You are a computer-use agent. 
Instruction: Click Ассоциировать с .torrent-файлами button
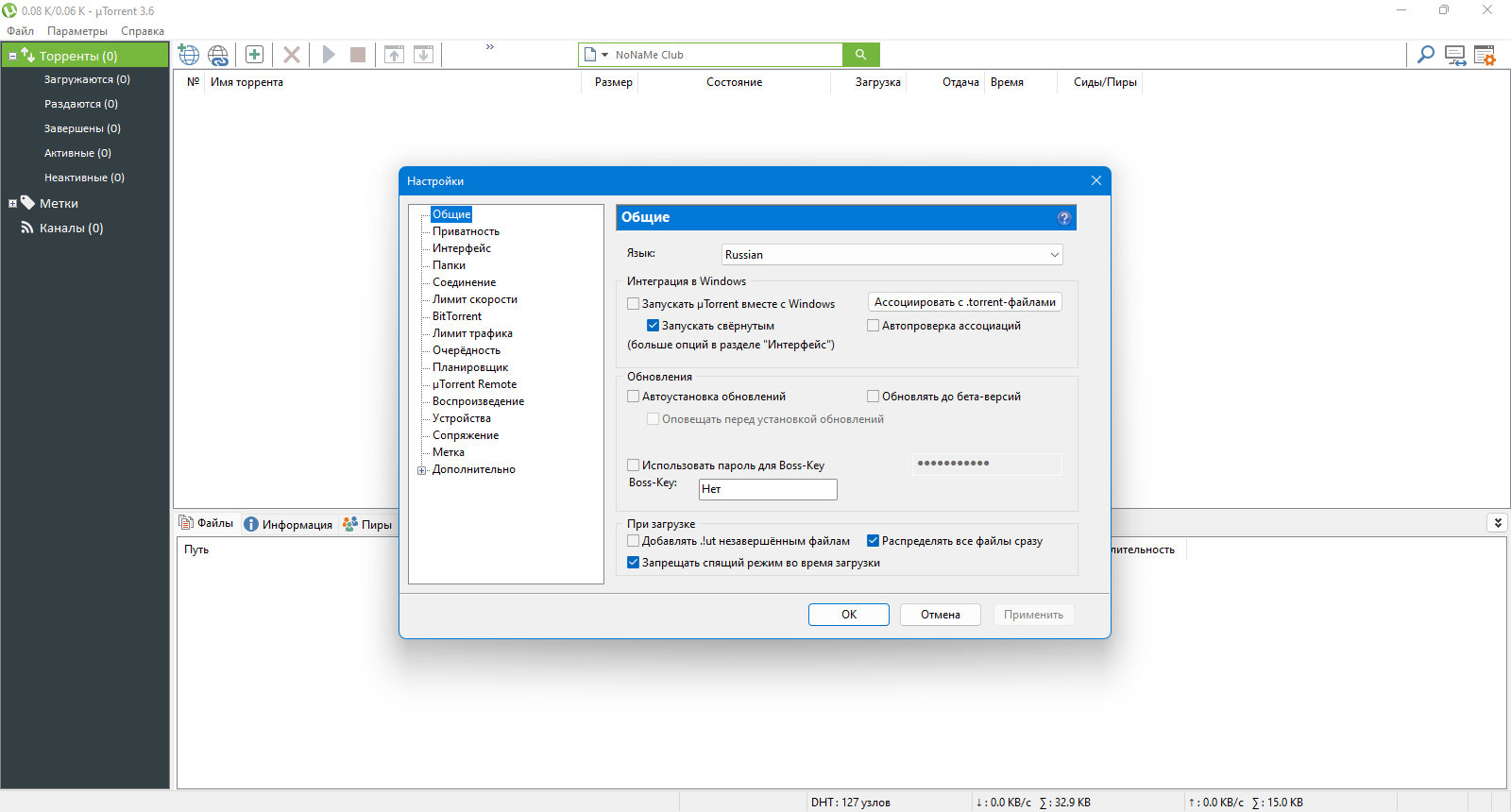click(965, 302)
